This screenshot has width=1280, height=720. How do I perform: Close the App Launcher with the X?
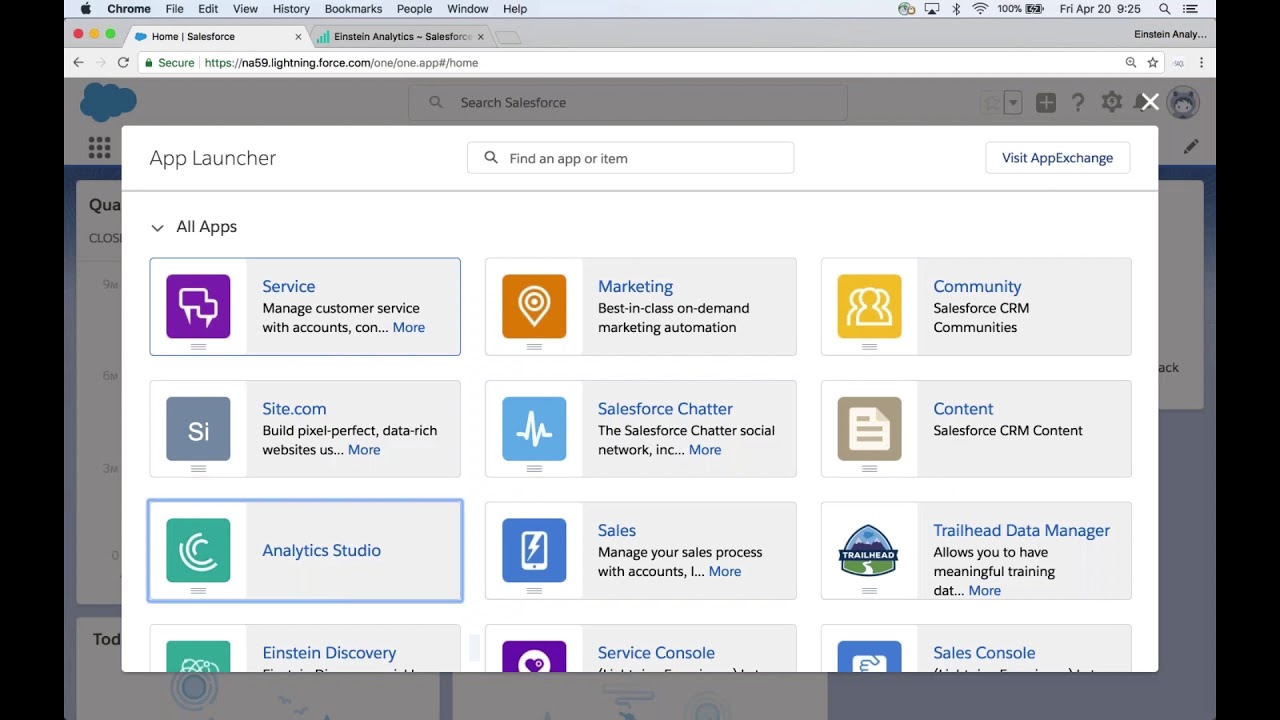1150,102
